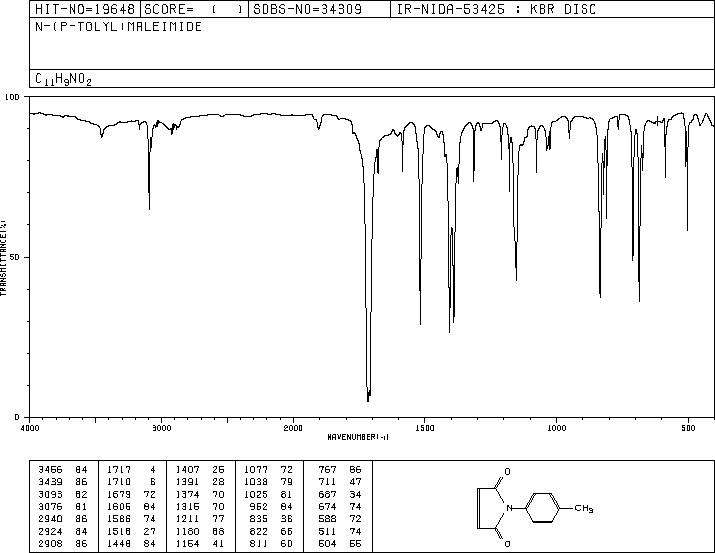Click the 4000 tick label on wavenumber axis

click(x=30, y=428)
